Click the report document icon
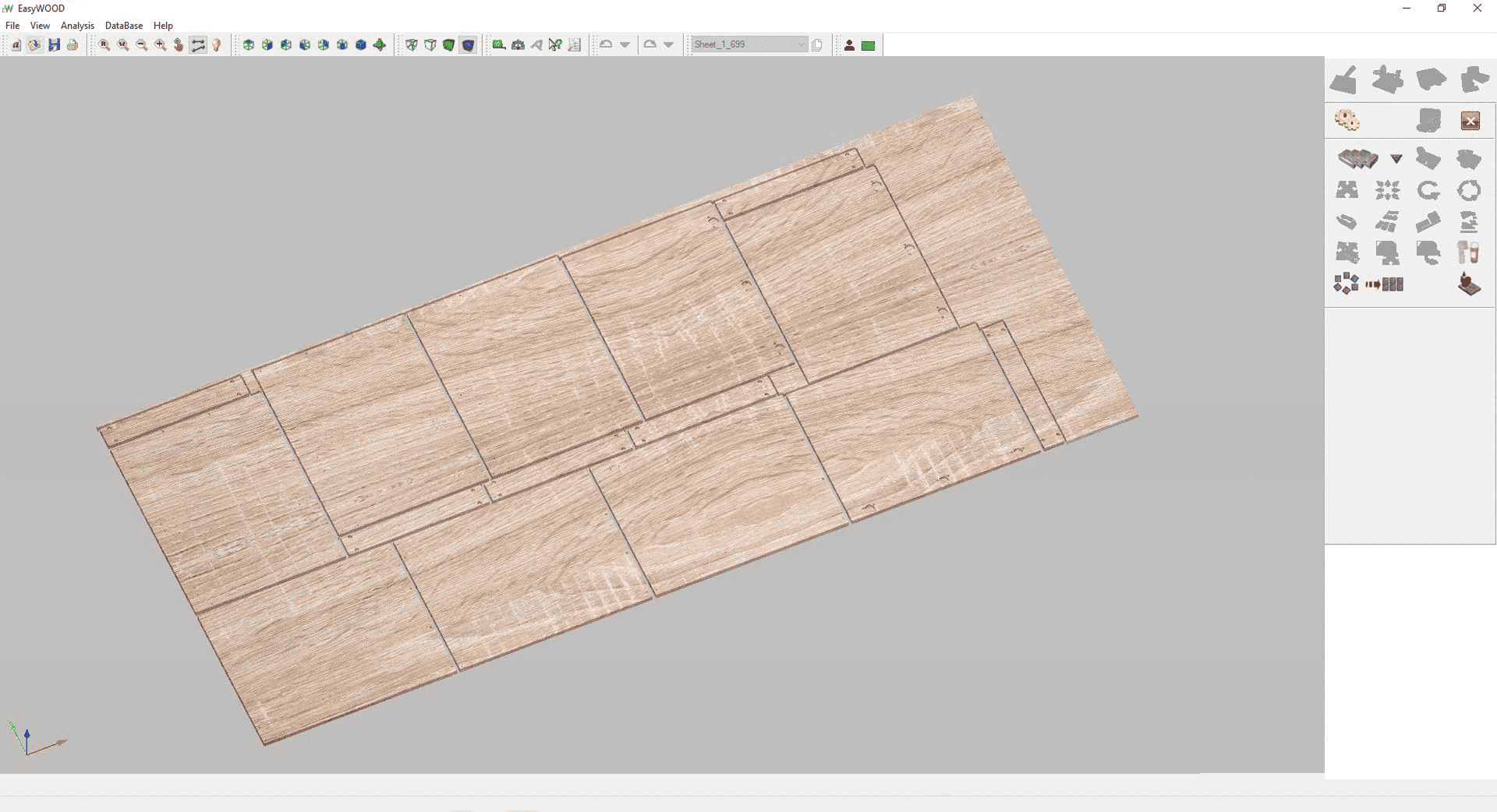Screen dimensions: 1497x812 575,45
